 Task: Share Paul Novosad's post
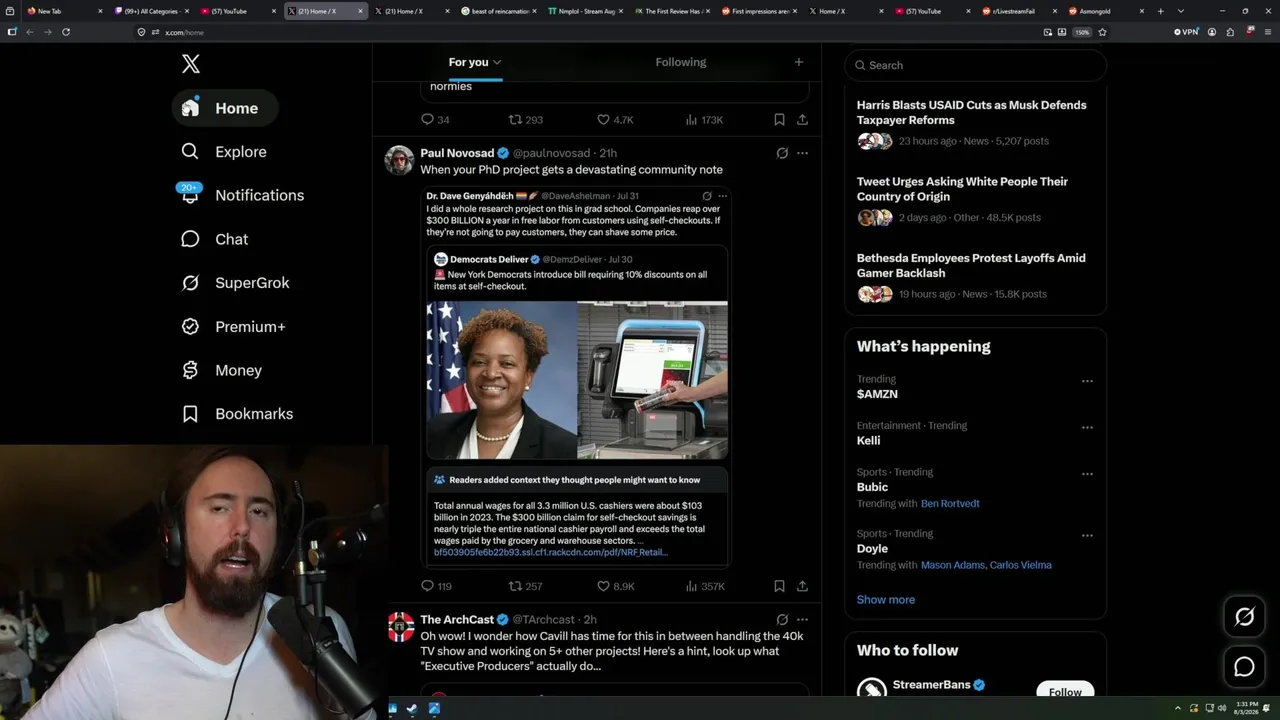[x=802, y=586]
